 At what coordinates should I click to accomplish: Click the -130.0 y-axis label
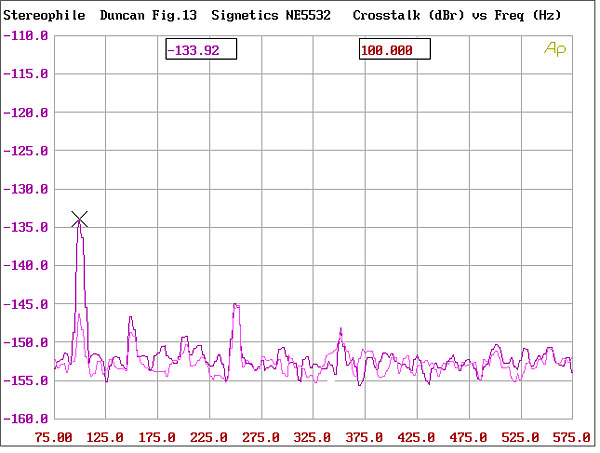[x=26, y=189]
